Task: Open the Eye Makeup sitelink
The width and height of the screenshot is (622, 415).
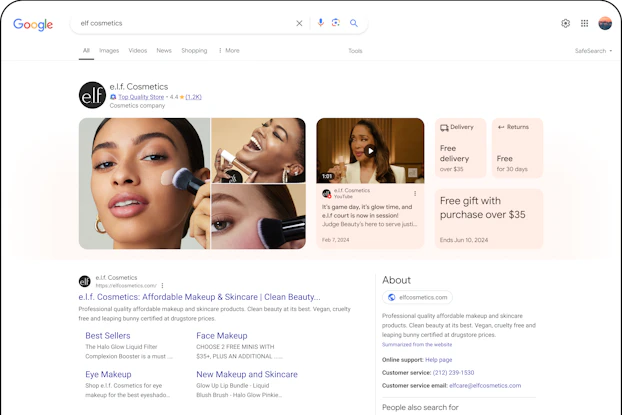Action: point(108,374)
